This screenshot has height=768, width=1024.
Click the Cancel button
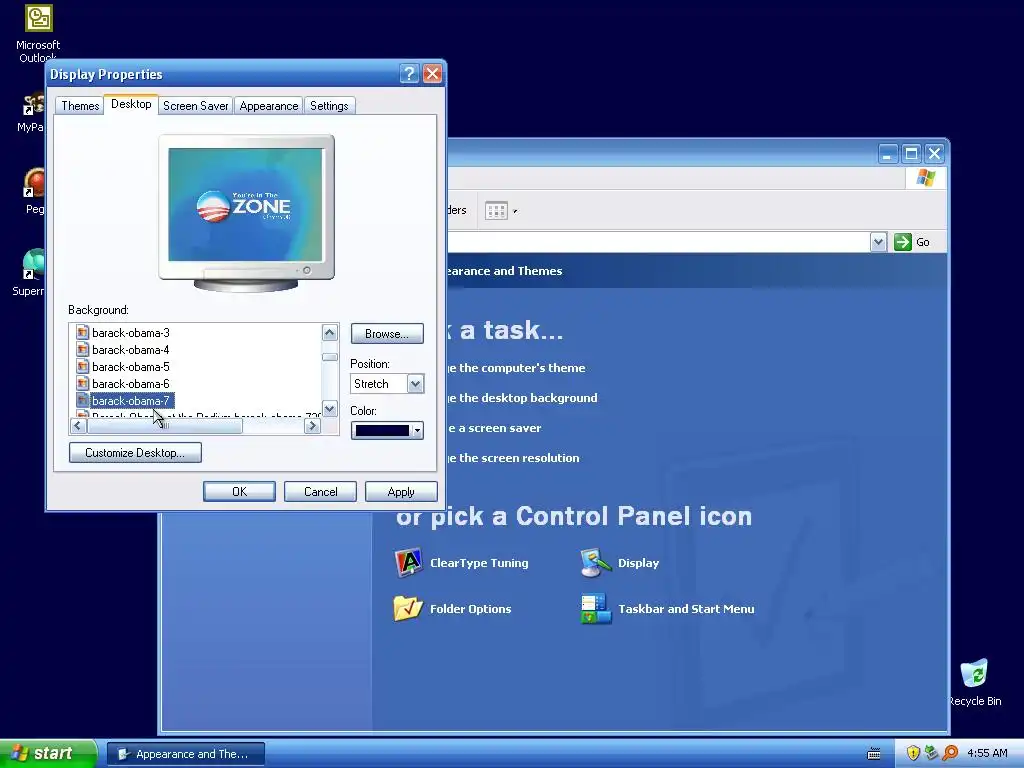[320, 491]
